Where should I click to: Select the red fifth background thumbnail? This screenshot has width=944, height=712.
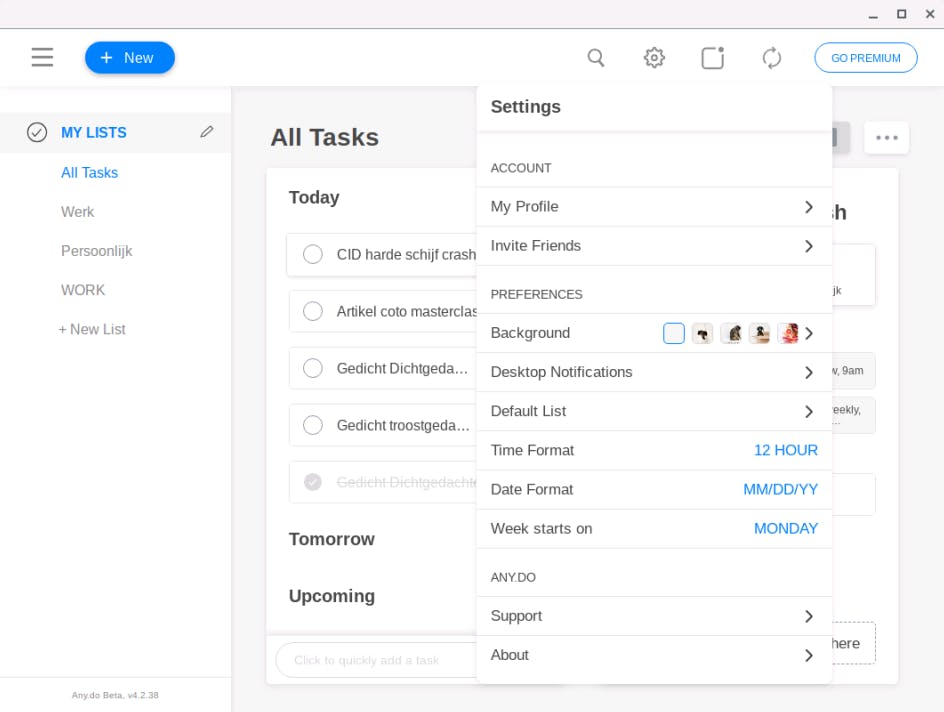(x=788, y=333)
